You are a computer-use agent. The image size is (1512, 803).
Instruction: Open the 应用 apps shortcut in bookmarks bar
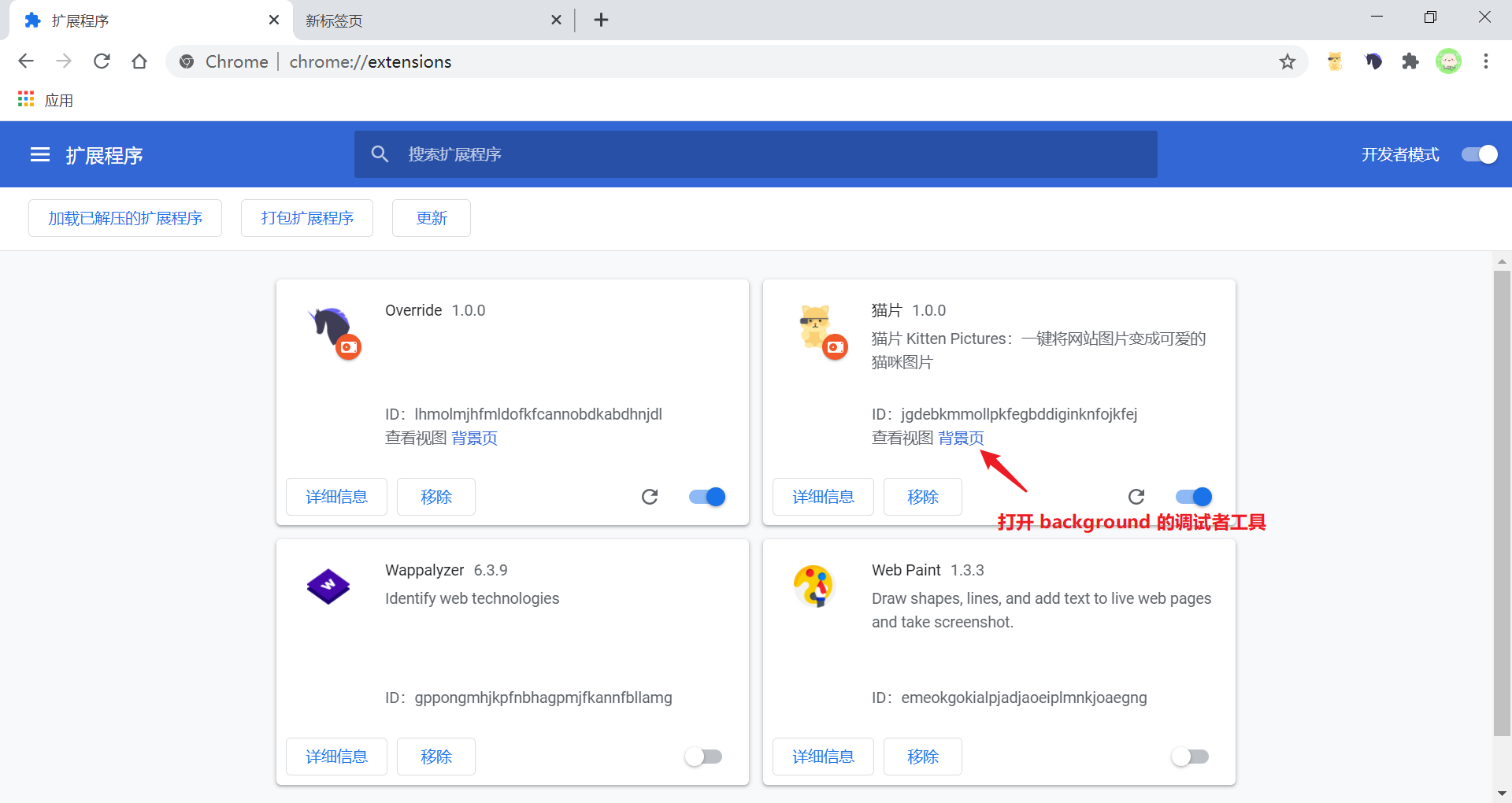(x=46, y=100)
